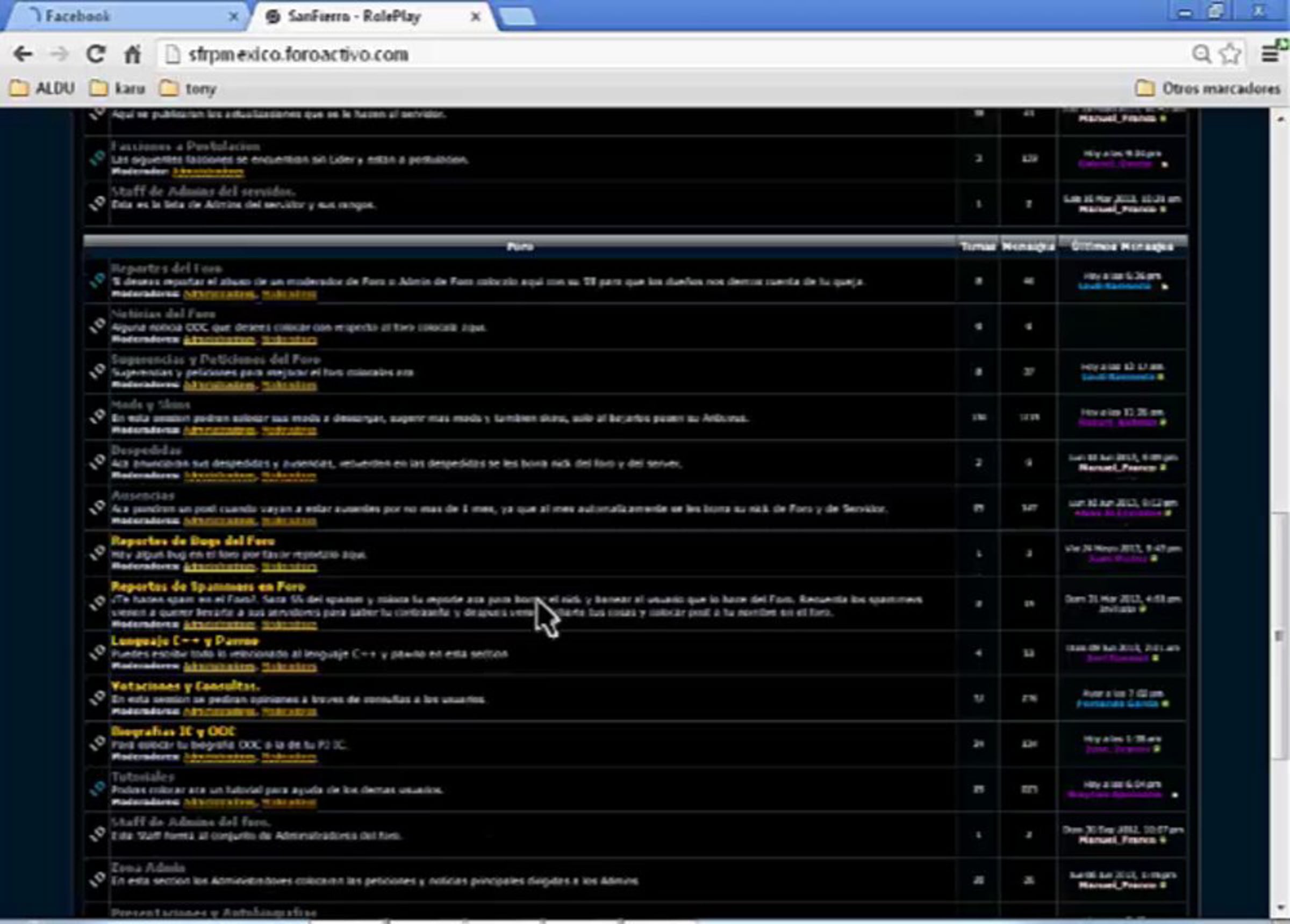This screenshot has width=1290, height=924.
Task: Click forum status icon beside Tutoriales
Action: (x=97, y=788)
